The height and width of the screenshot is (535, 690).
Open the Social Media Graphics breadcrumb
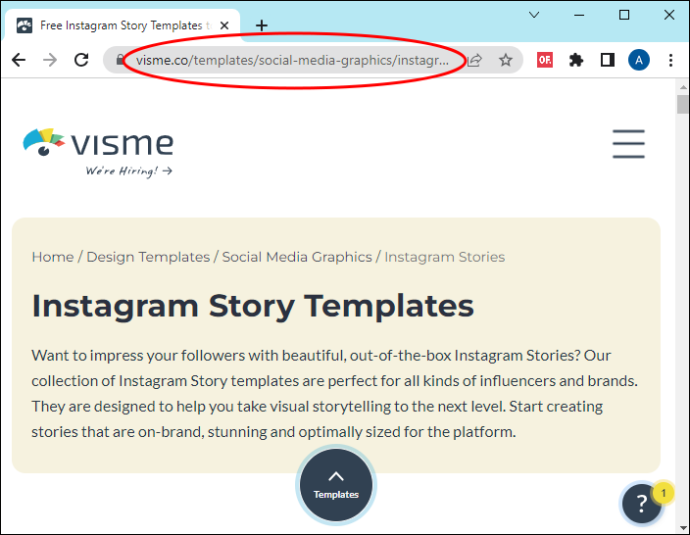pos(297,257)
